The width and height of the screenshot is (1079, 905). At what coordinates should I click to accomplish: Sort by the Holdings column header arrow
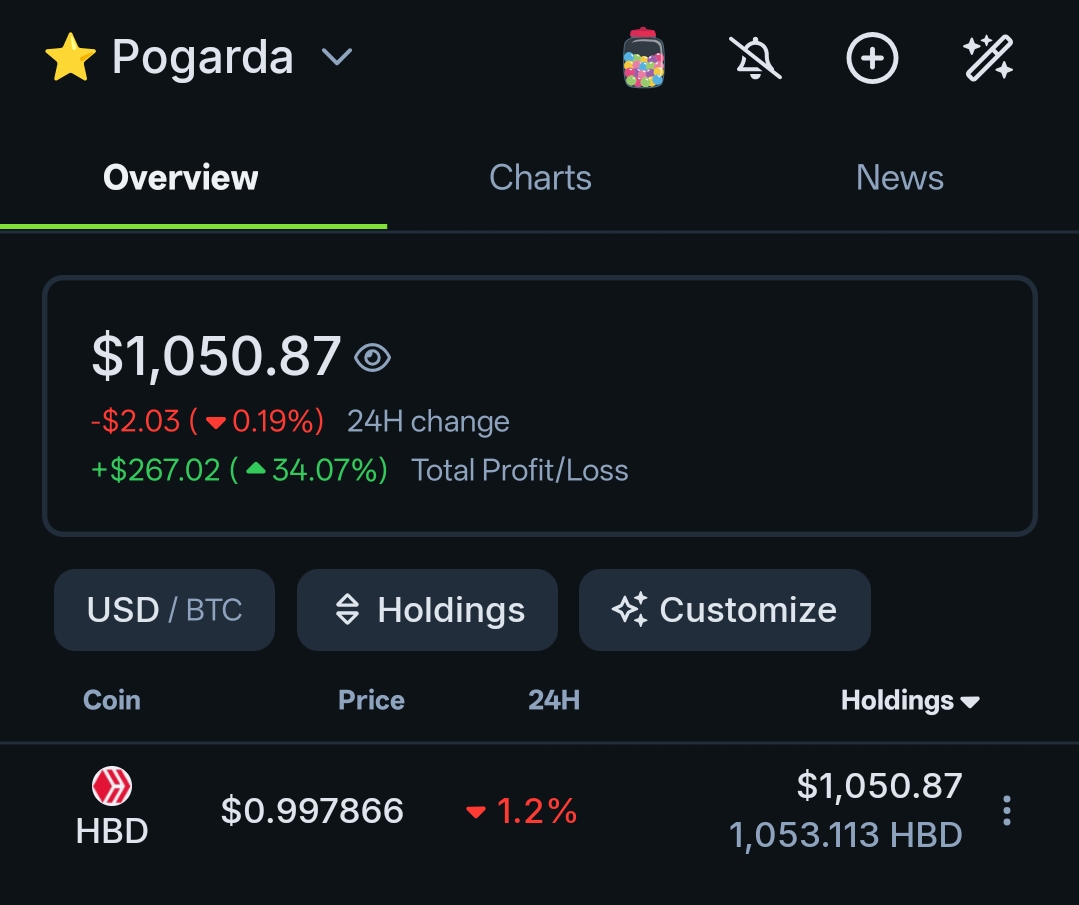[x=970, y=702]
